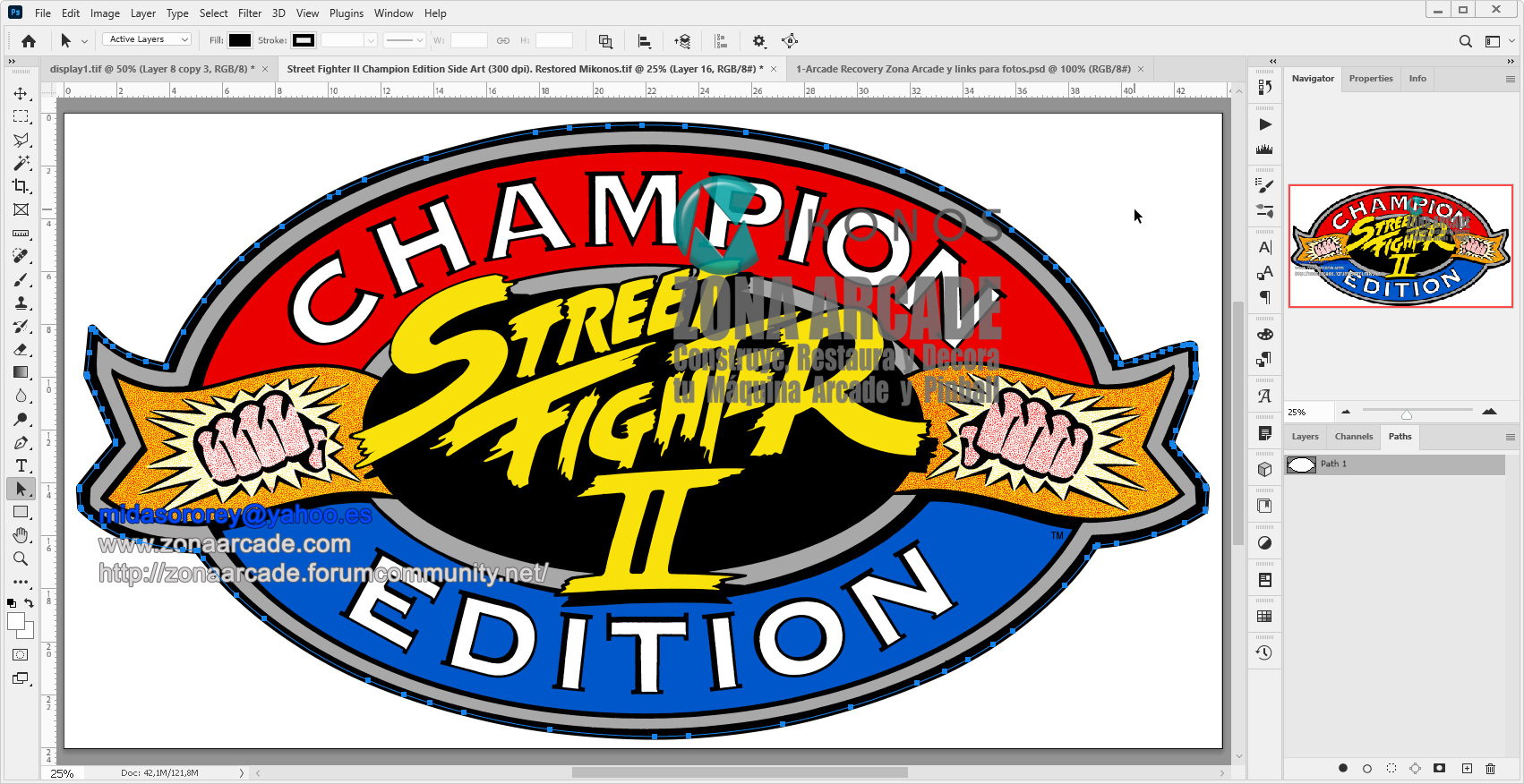
Task: Select the Horizontal Type tool
Action: click(x=21, y=466)
